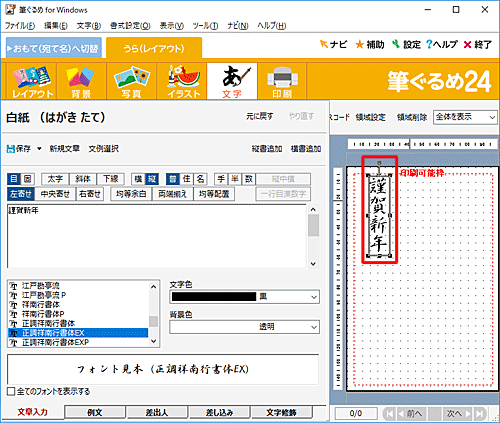Go to previous record 前へ
Viewport: 500px width, 423px height.
[x=411, y=414]
